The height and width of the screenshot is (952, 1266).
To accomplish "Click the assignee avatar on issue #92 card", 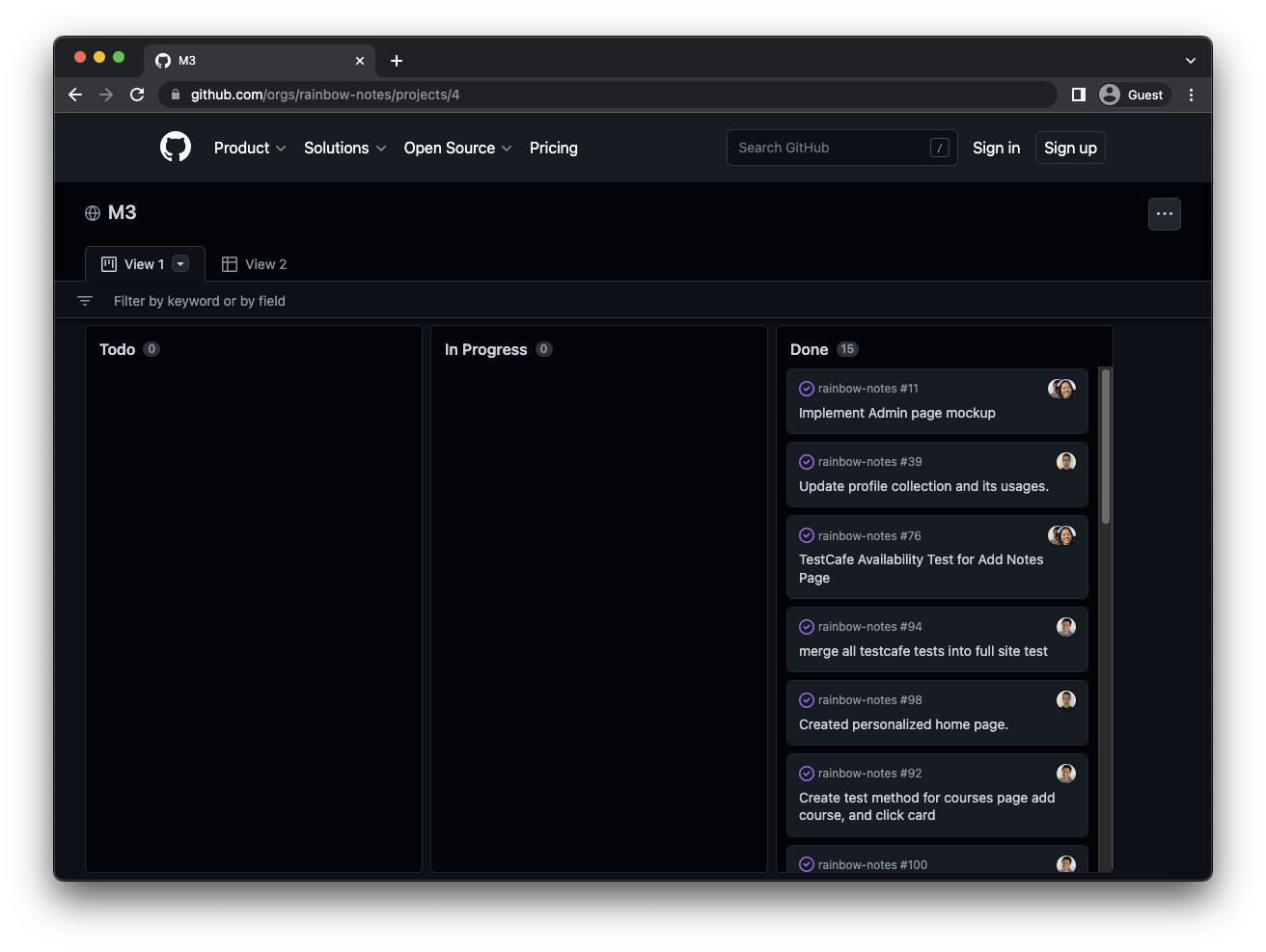I will (x=1066, y=774).
